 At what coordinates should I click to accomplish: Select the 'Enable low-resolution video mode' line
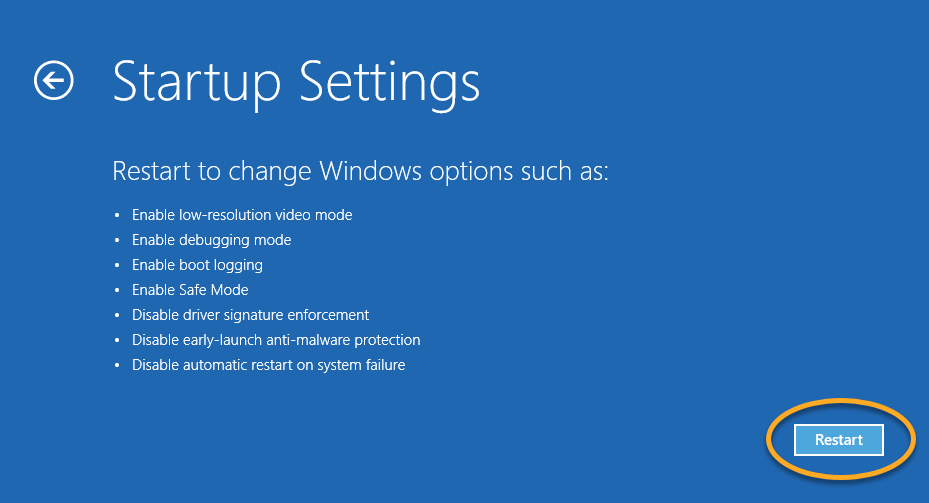[x=242, y=215]
